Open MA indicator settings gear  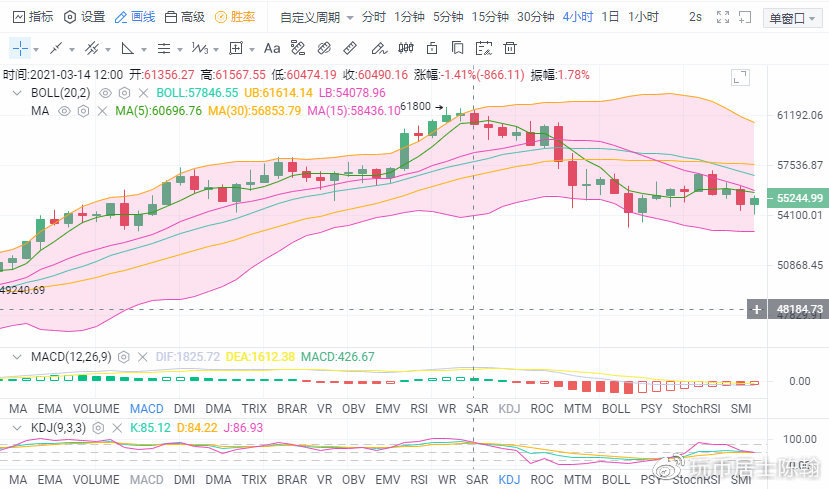84,111
